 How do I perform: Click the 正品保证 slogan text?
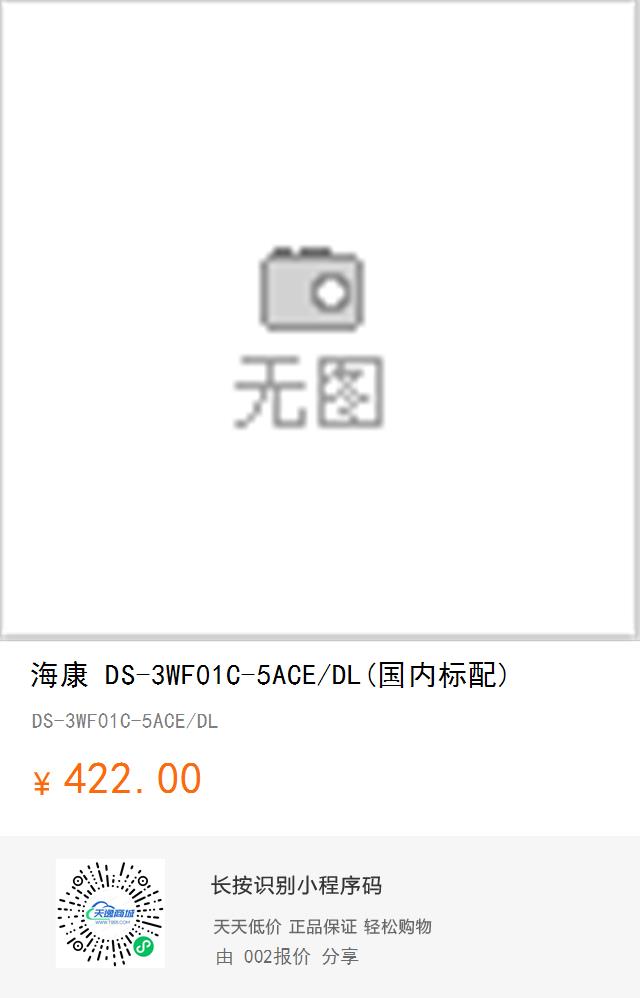point(323,927)
